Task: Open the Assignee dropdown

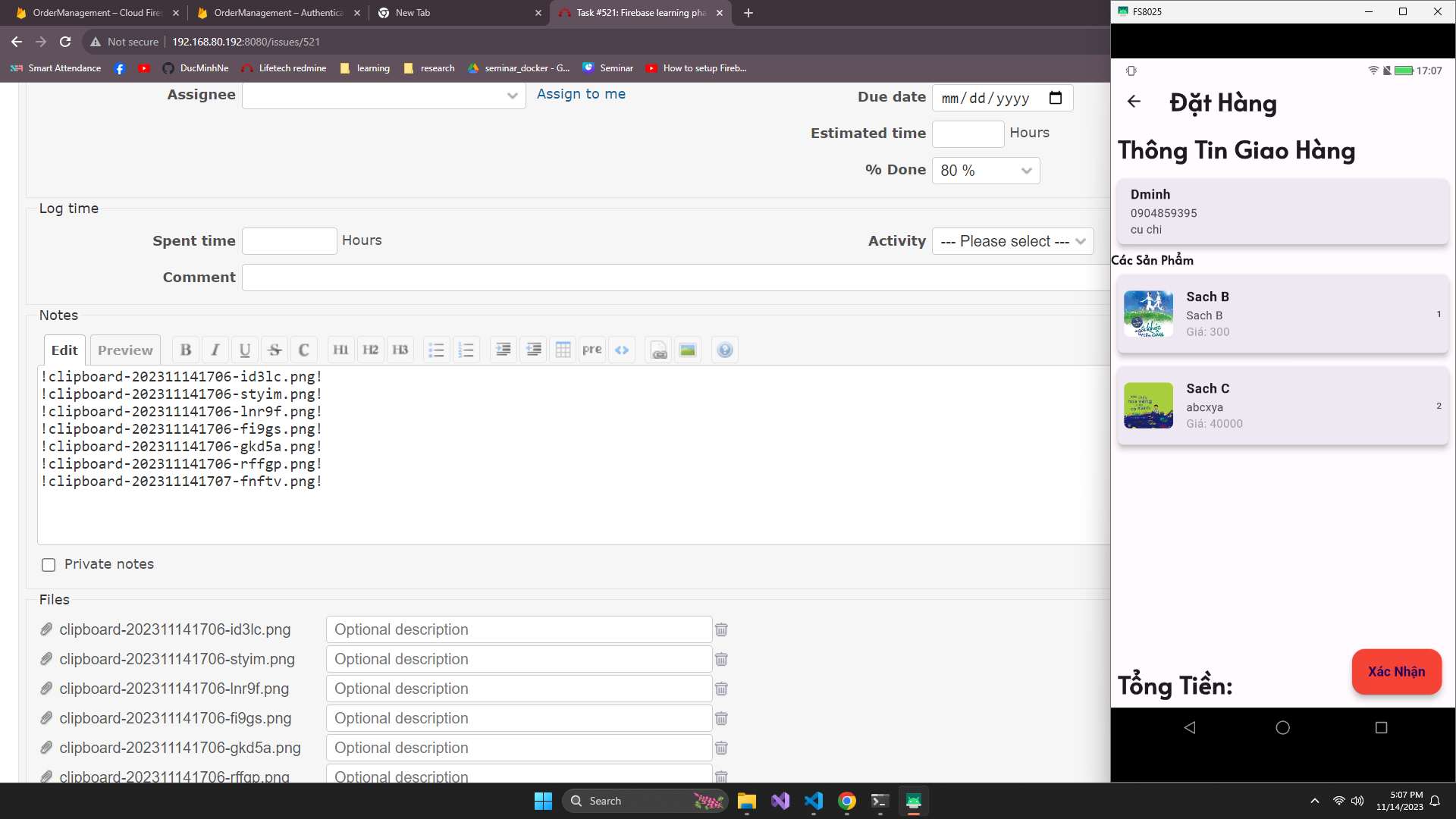Action: (x=384, y=96)
